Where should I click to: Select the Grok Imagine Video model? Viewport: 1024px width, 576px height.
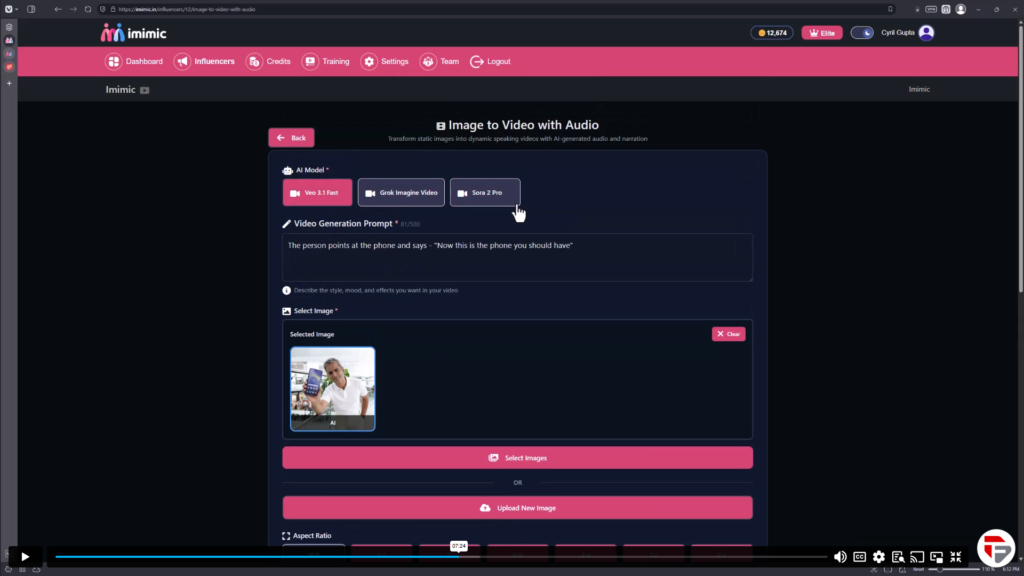tap(400, 192)
